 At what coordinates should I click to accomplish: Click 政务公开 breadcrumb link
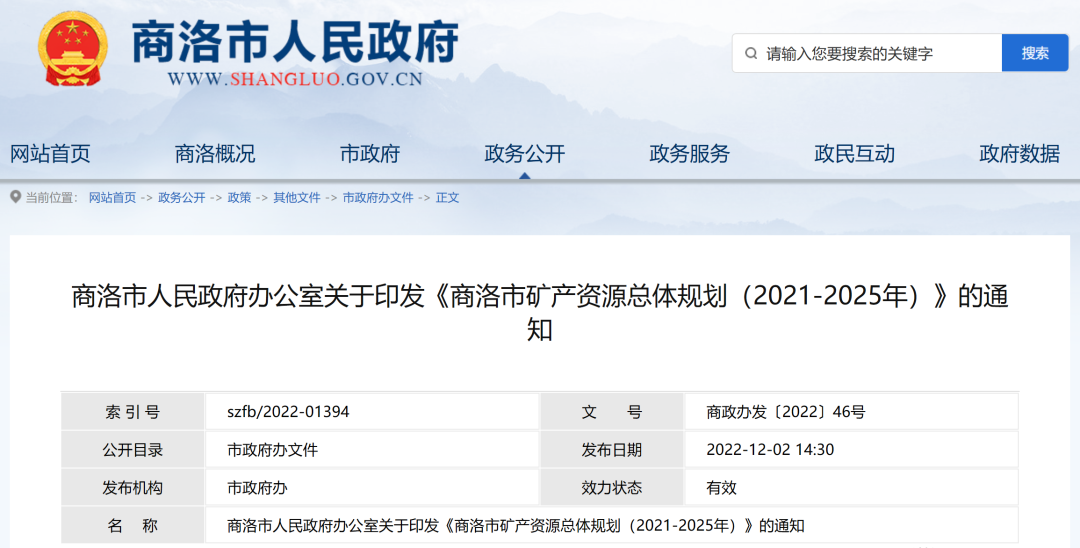(x=181, y=198)
